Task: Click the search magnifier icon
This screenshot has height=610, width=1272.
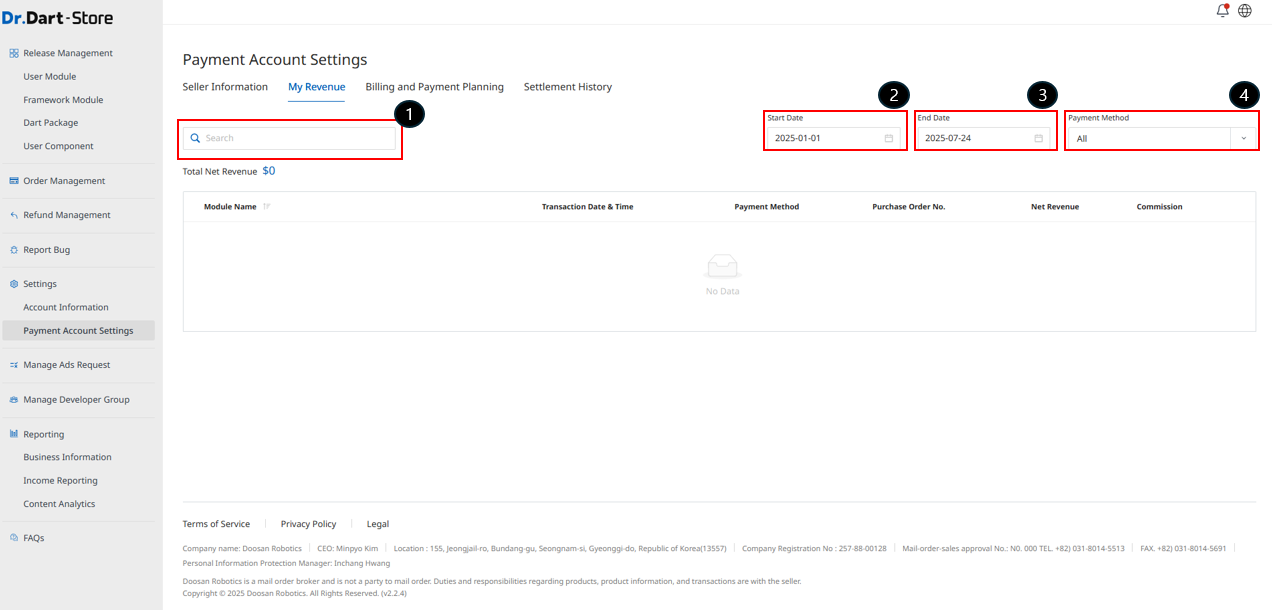Action: point(196,138)
